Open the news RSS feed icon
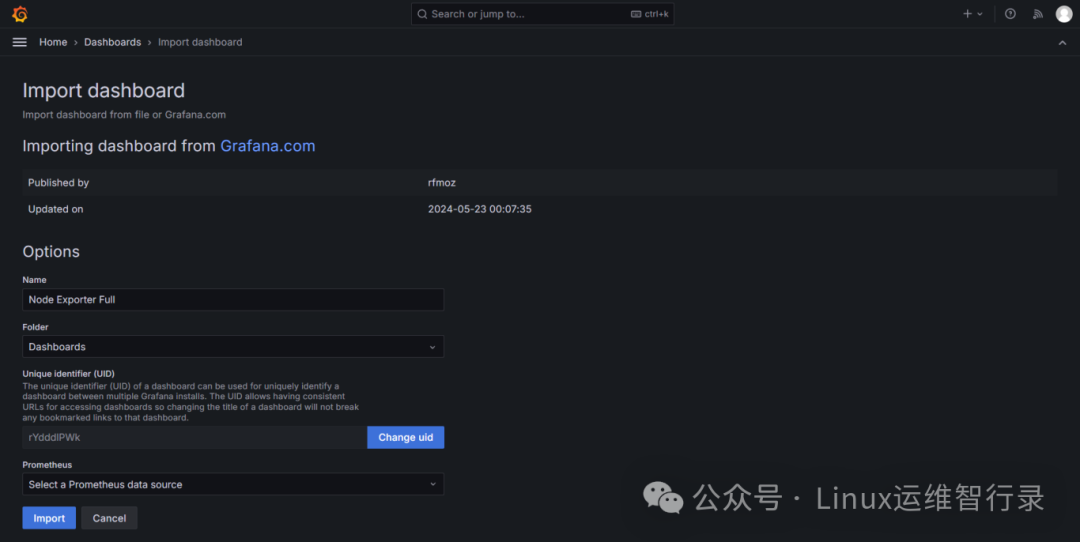Image resolution: width=1080 pixels, height=542 pixels. click(1037, 14)
